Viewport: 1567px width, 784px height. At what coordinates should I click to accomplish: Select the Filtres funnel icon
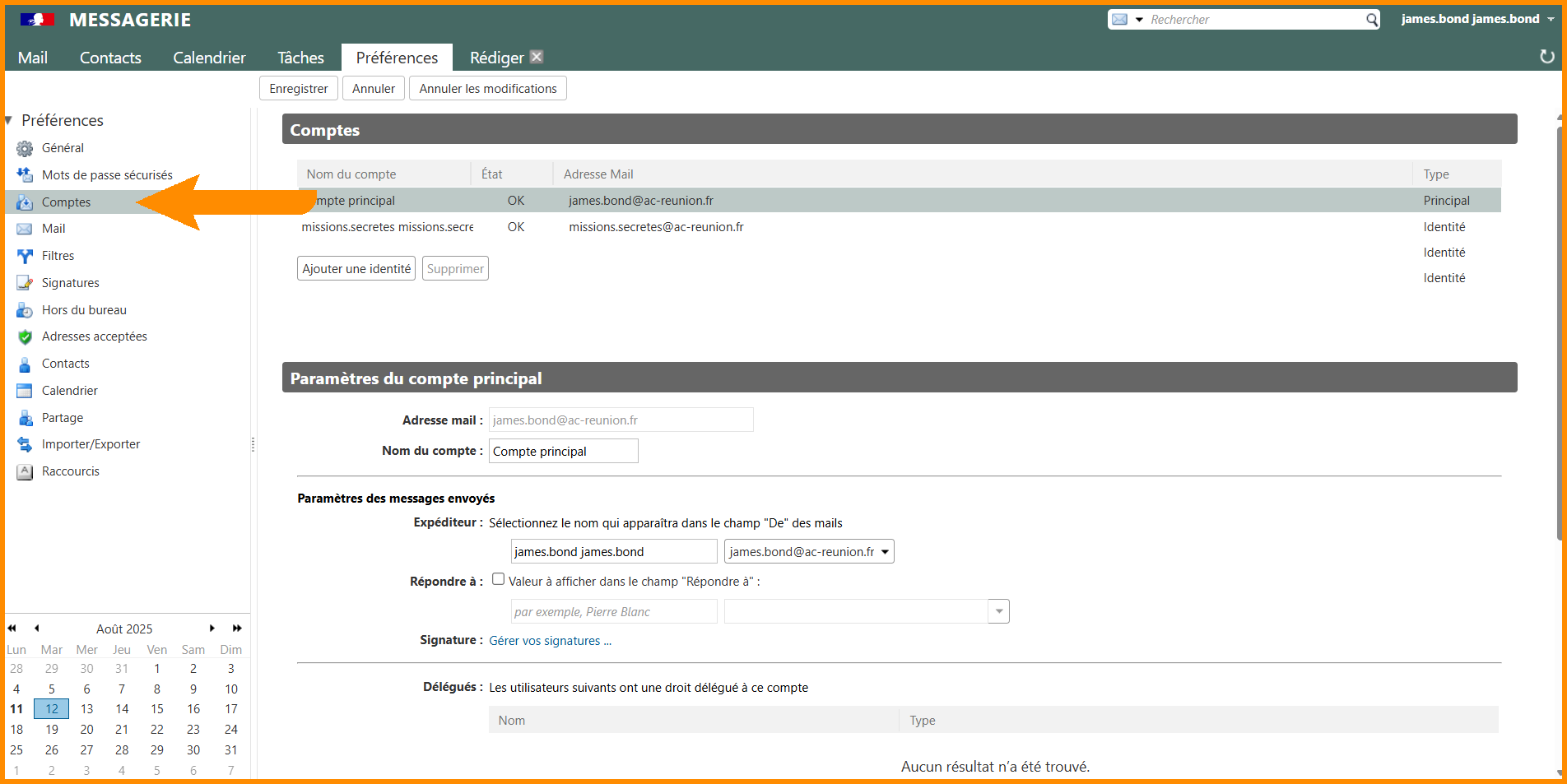[25, 257]
